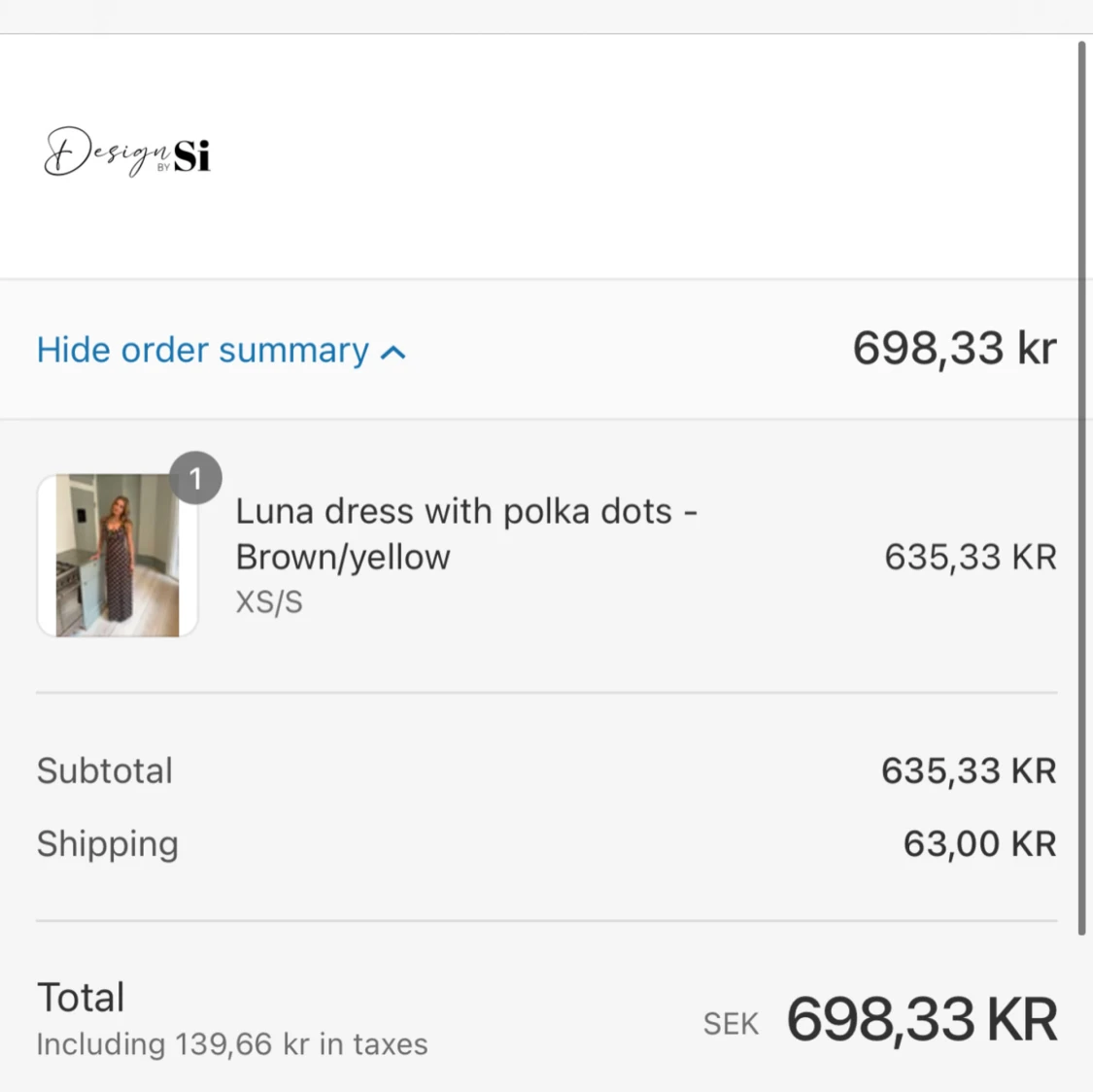This screenshot has height=1092, width=1093.
Task: Click the quantity badge showing 1
Action: [195, 478]
